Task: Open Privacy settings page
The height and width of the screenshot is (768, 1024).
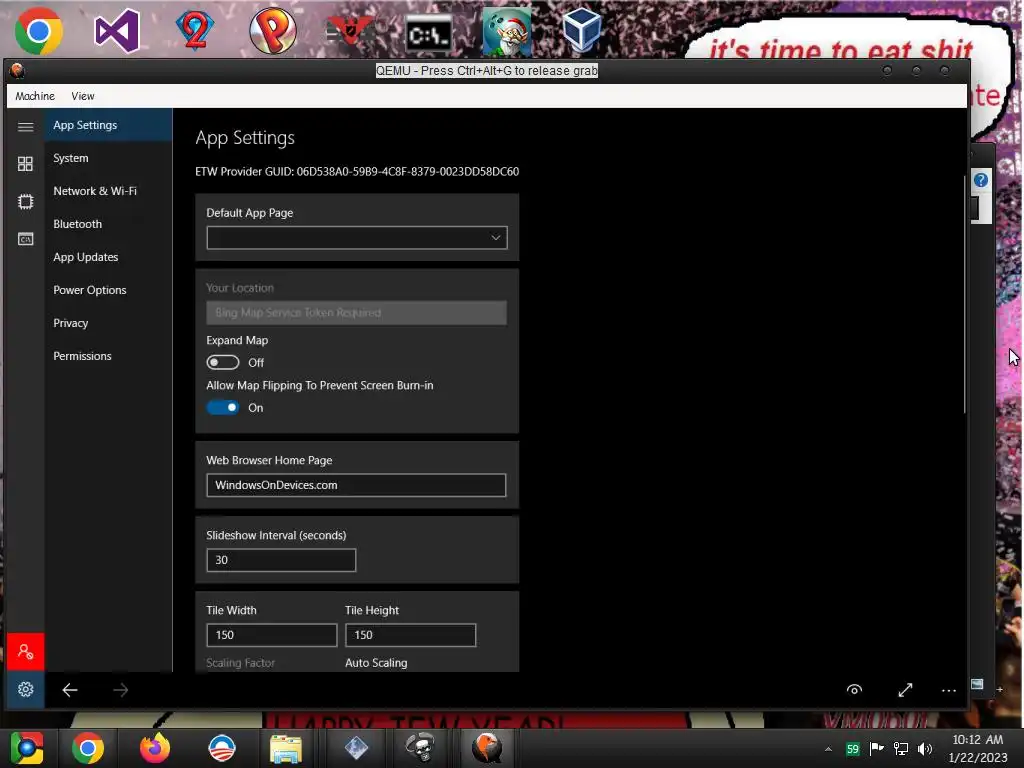Action: pyautogui.click(x=108, y=323)
